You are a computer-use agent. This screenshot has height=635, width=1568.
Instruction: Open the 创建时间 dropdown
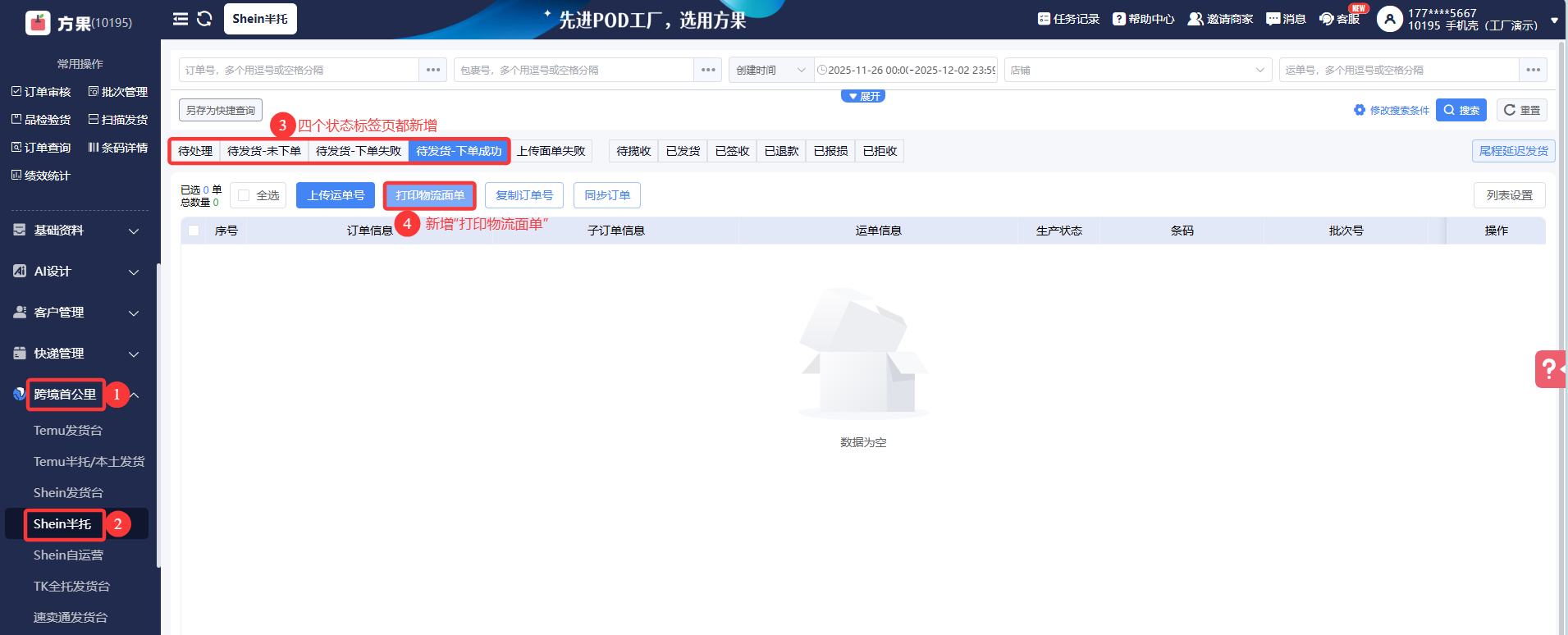pos(771,70)
